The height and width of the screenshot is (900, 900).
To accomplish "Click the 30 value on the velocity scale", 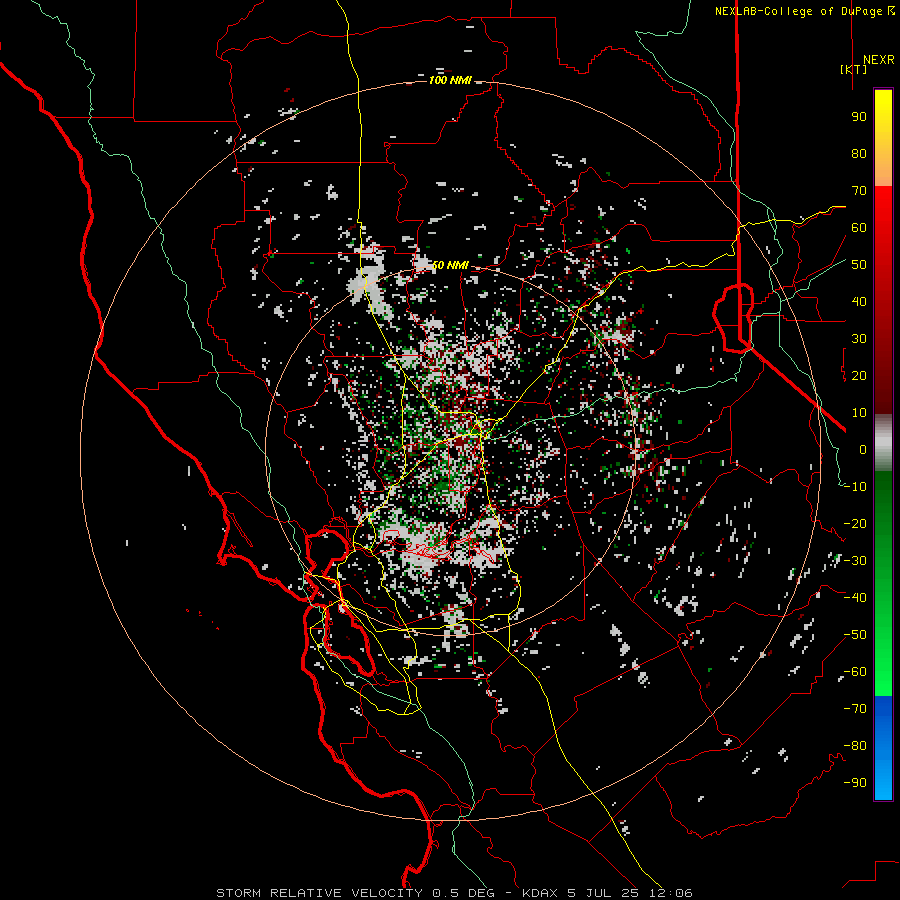I will [x=859, y=339].
